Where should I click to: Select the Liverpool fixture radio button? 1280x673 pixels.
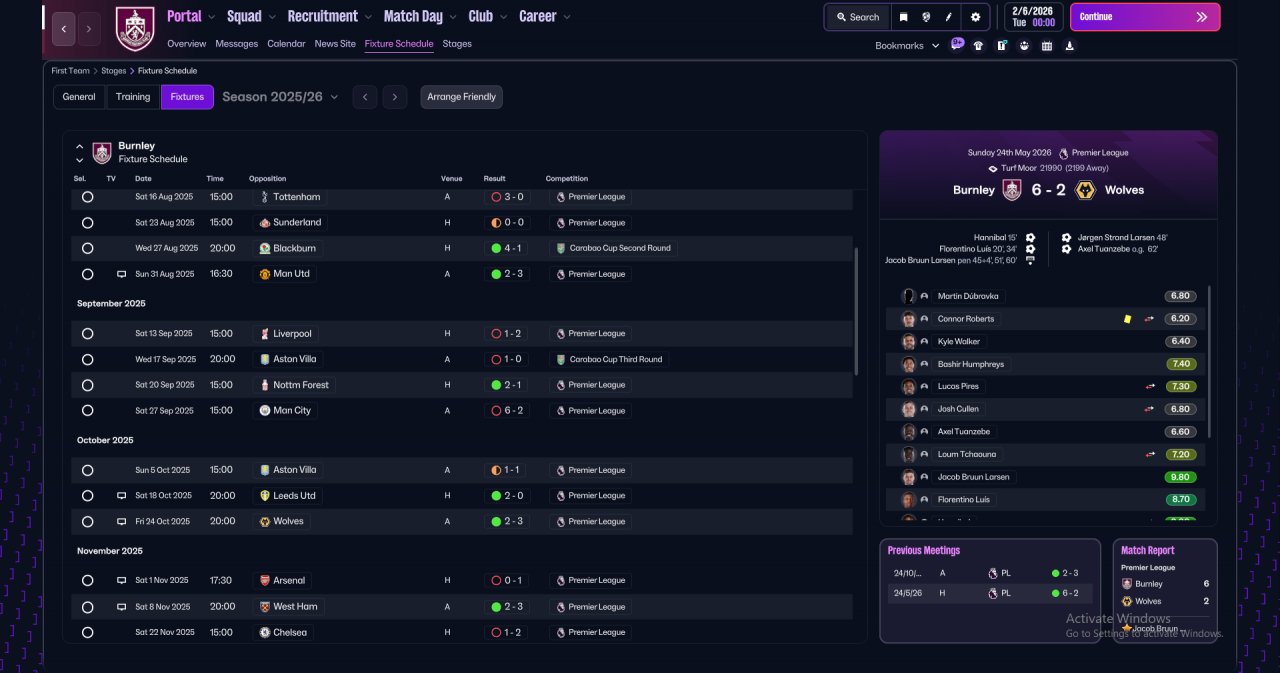point(87,334)
